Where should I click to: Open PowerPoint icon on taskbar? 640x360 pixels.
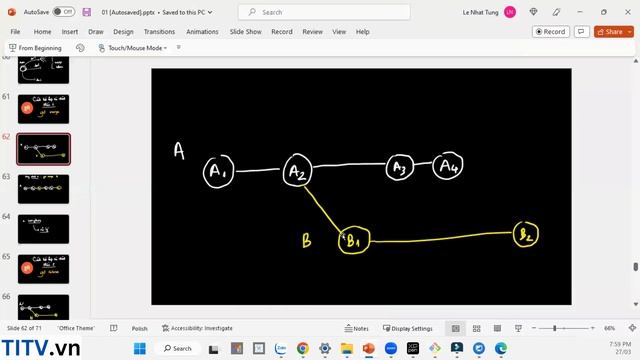pos(369,349)
